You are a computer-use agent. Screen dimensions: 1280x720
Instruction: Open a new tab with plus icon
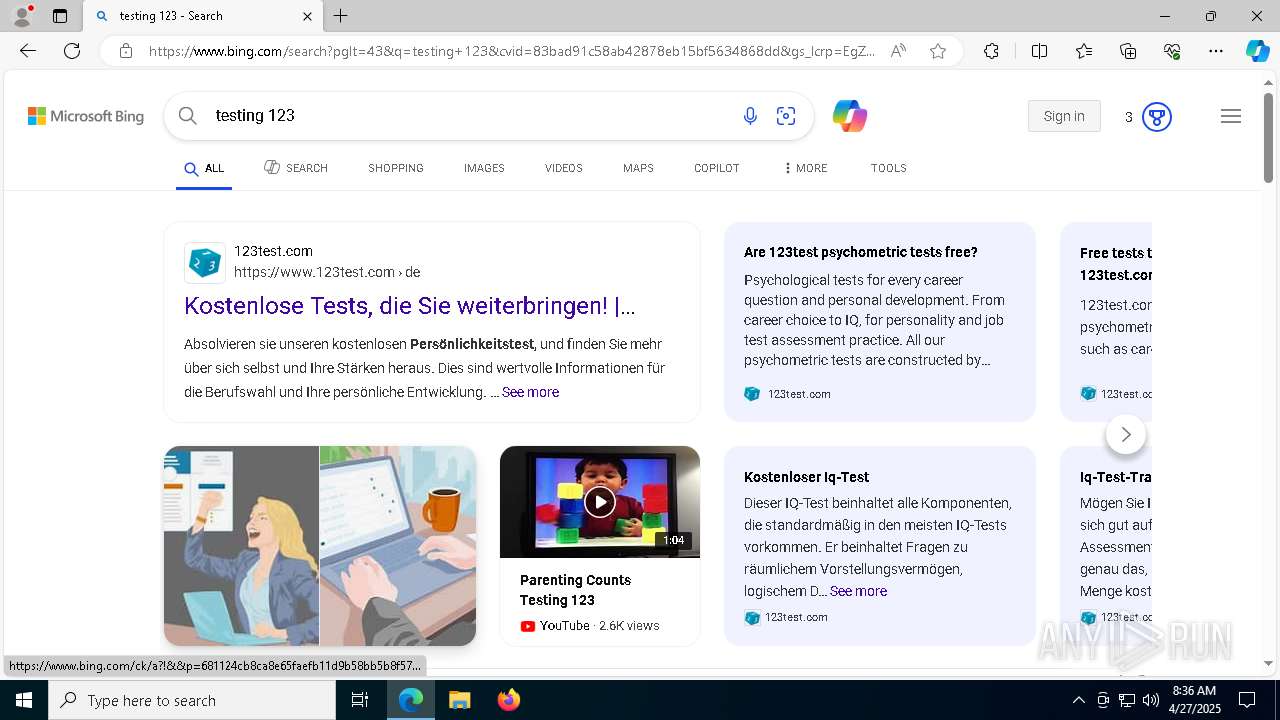[340, 16]
